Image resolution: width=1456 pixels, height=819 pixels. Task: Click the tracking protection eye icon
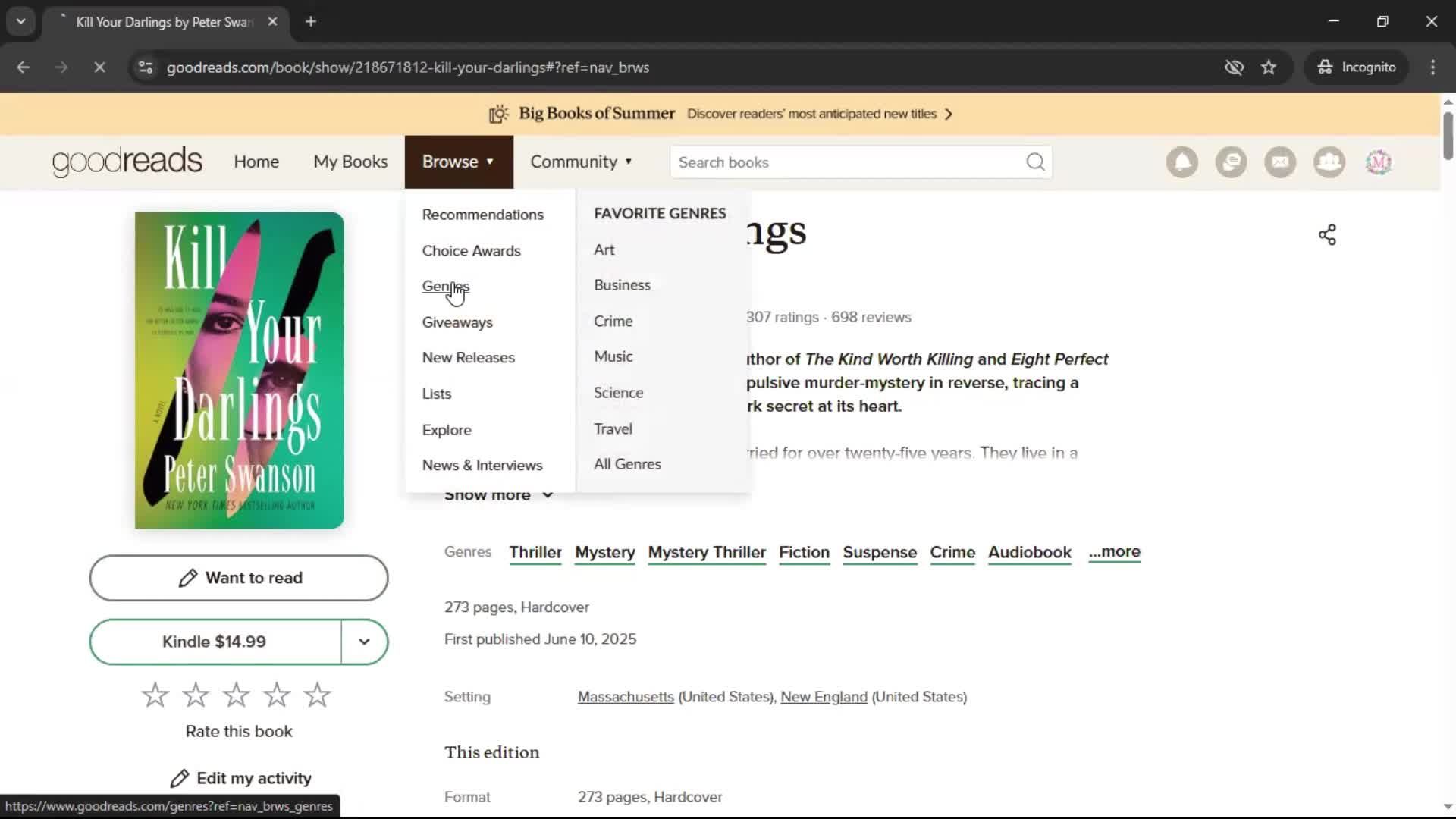1234,67
